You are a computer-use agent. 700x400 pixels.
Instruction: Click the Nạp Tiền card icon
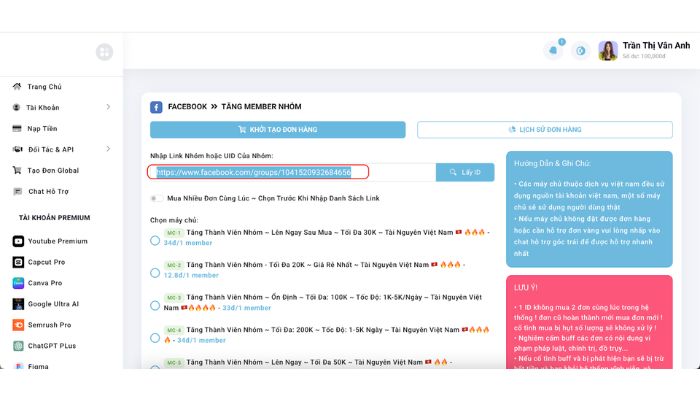[17, 128]
